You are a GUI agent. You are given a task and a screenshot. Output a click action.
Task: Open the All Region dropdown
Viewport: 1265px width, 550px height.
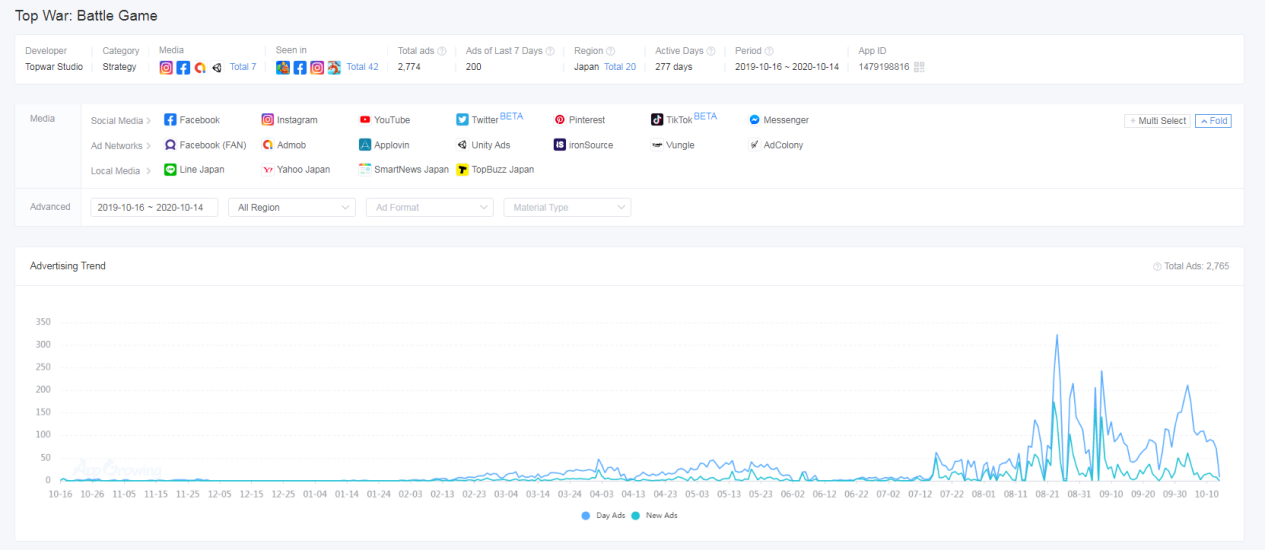point(291,207)
